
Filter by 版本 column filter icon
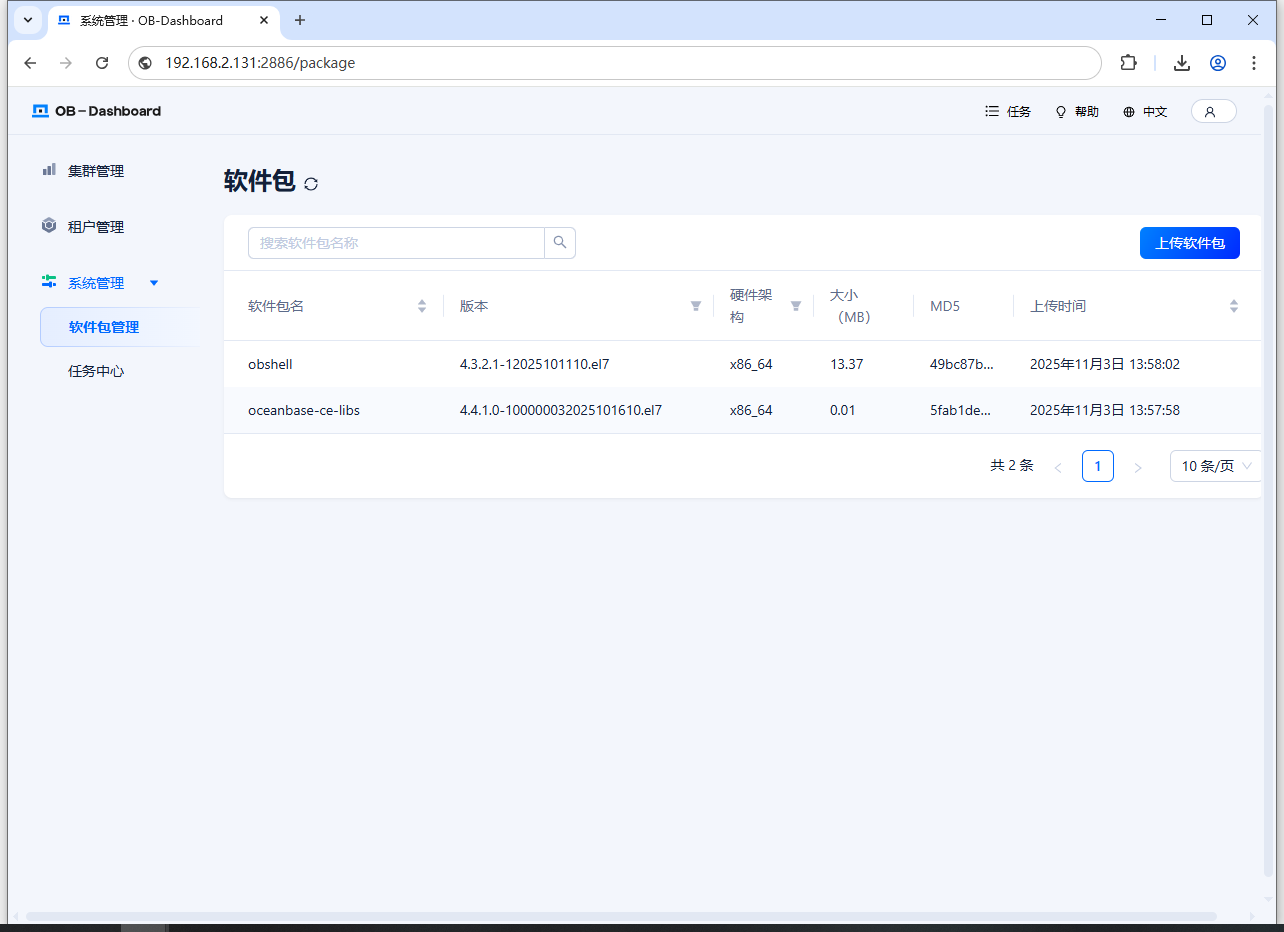tap(696, 306)
